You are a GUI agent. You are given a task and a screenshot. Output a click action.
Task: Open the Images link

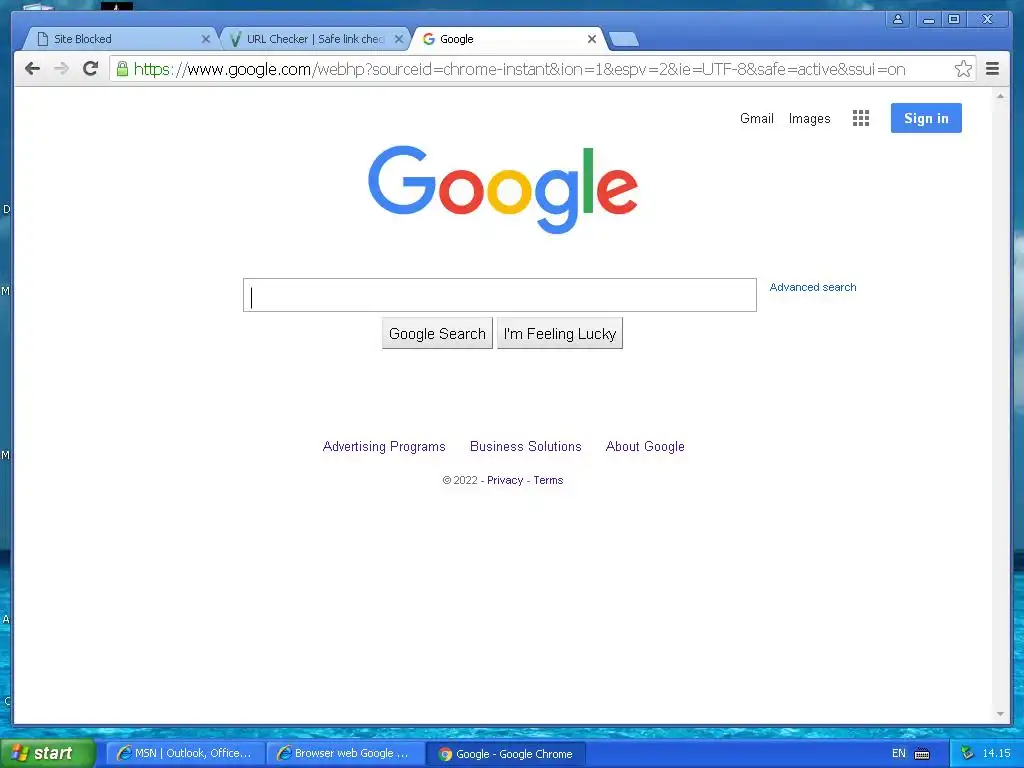[809, 119]
